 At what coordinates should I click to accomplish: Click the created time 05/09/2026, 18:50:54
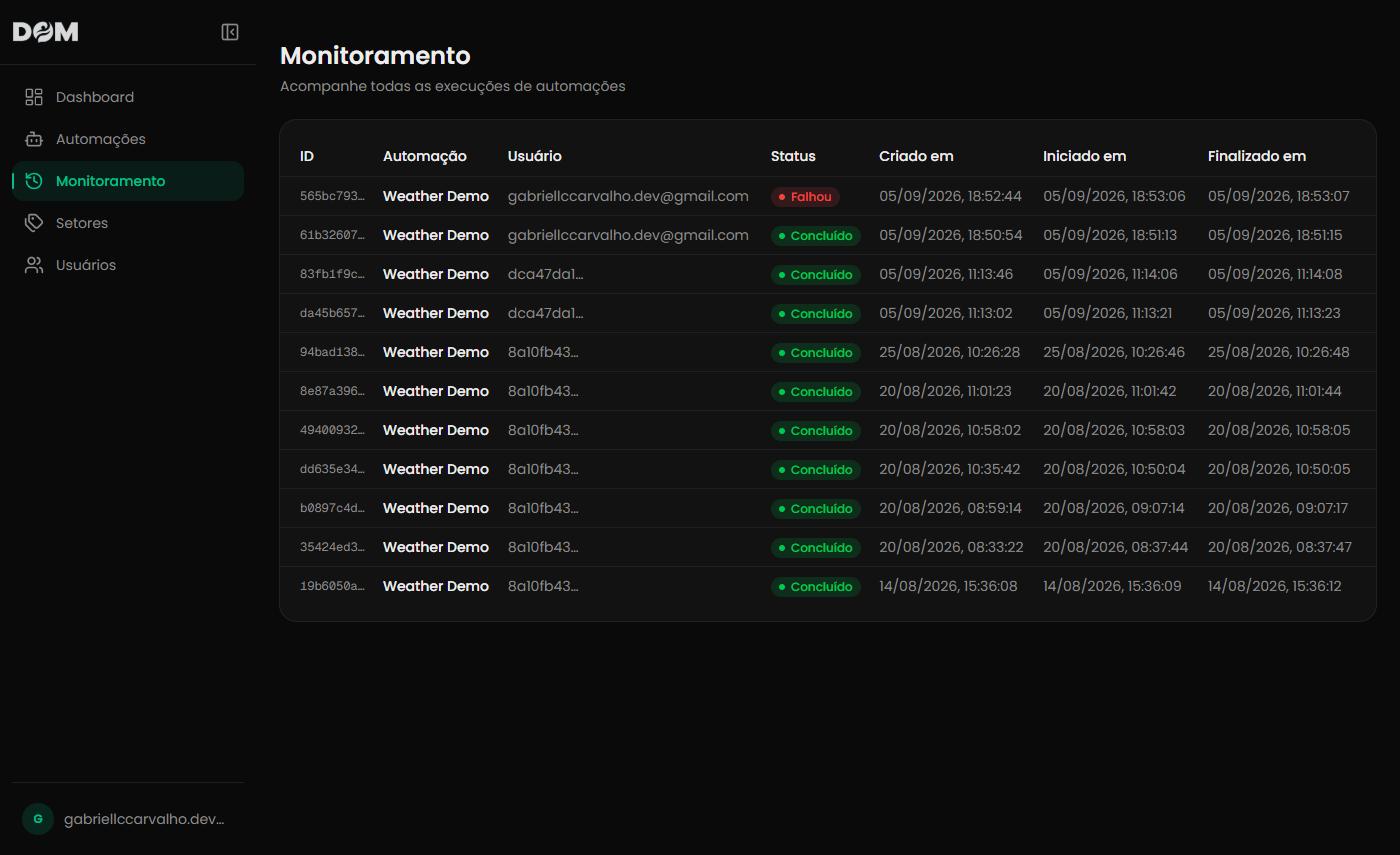coord(951,235)
